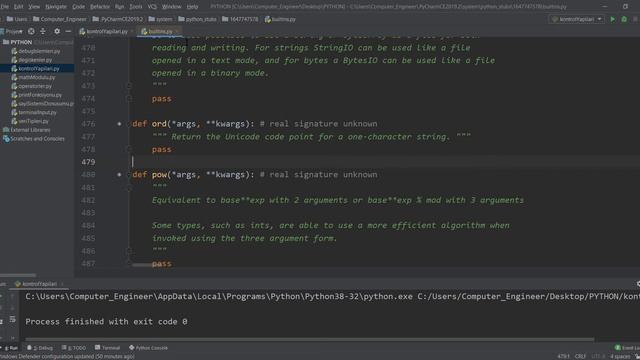Screen dimensions: 640x360
Task: Click the Computer_Engineer breadcrumb folder
Action: tap(60, 19)
